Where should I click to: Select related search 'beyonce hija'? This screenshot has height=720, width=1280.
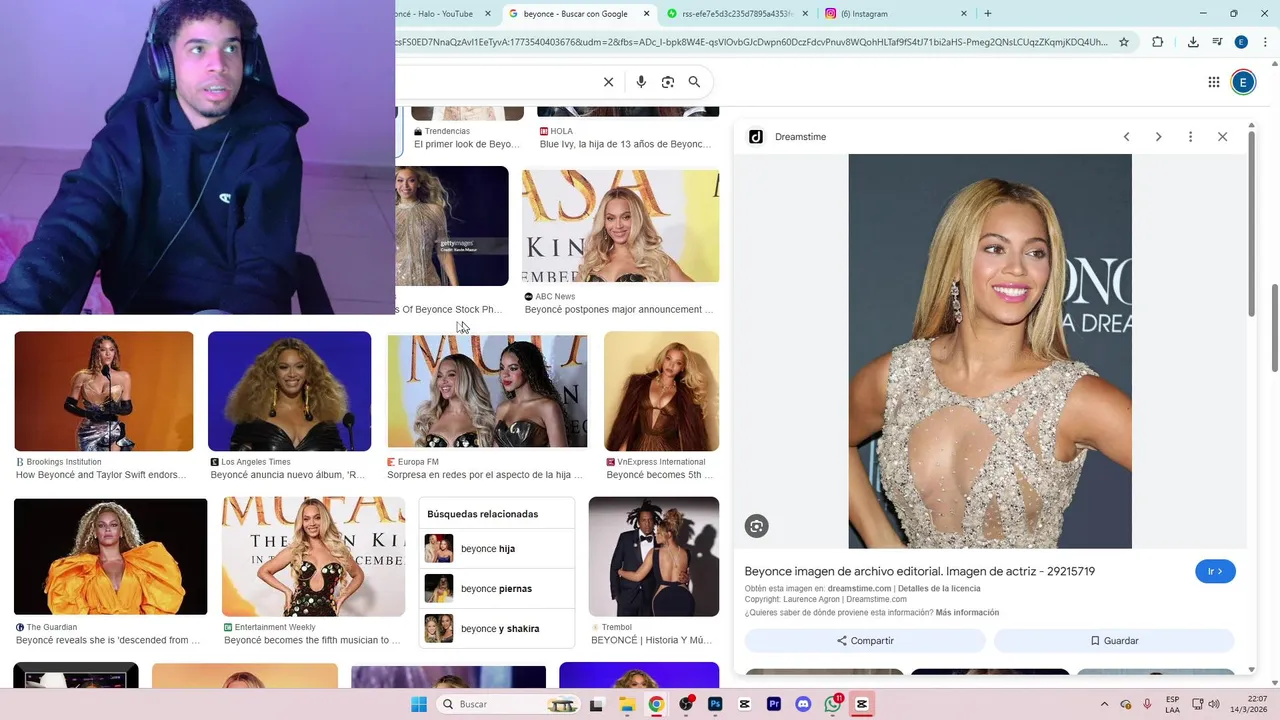[497, 549]
